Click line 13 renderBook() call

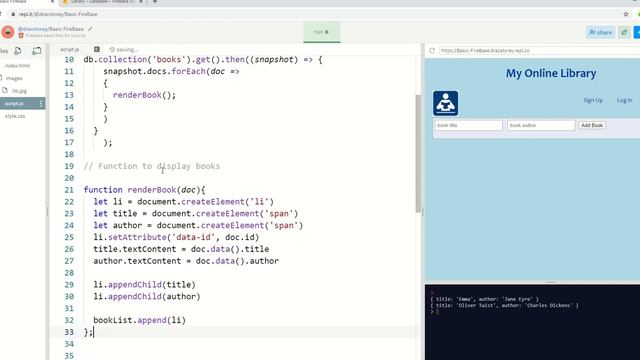tap(144, 95)
